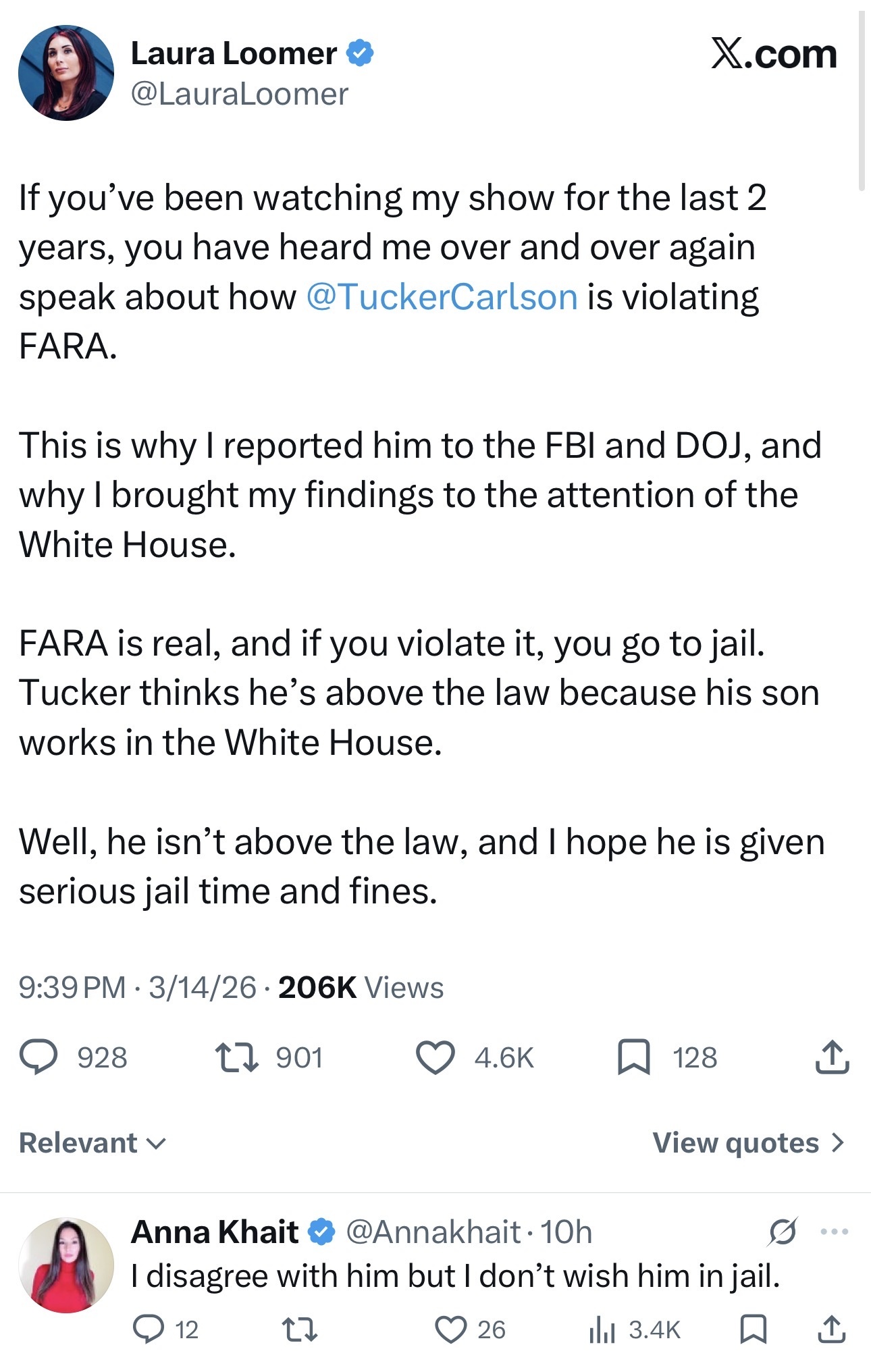
Task: Open more options on Anna Khait's reply
Action: click(x=835, y=1232)
